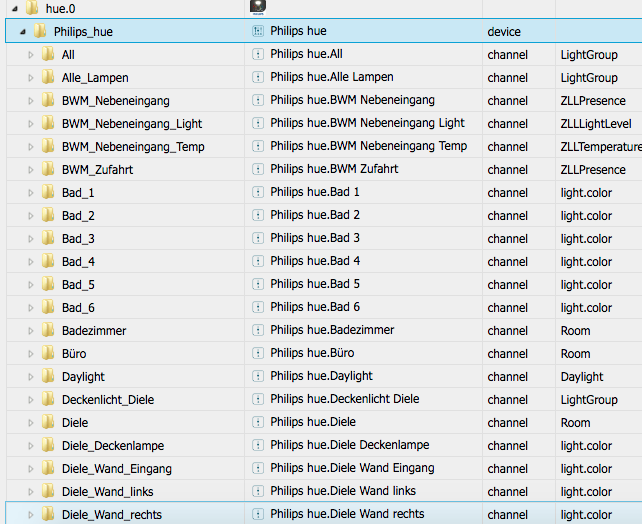Click the Deckenlicht_Diele folder icon
Screen dimensions: 642x524
click(x=48, y=399)
